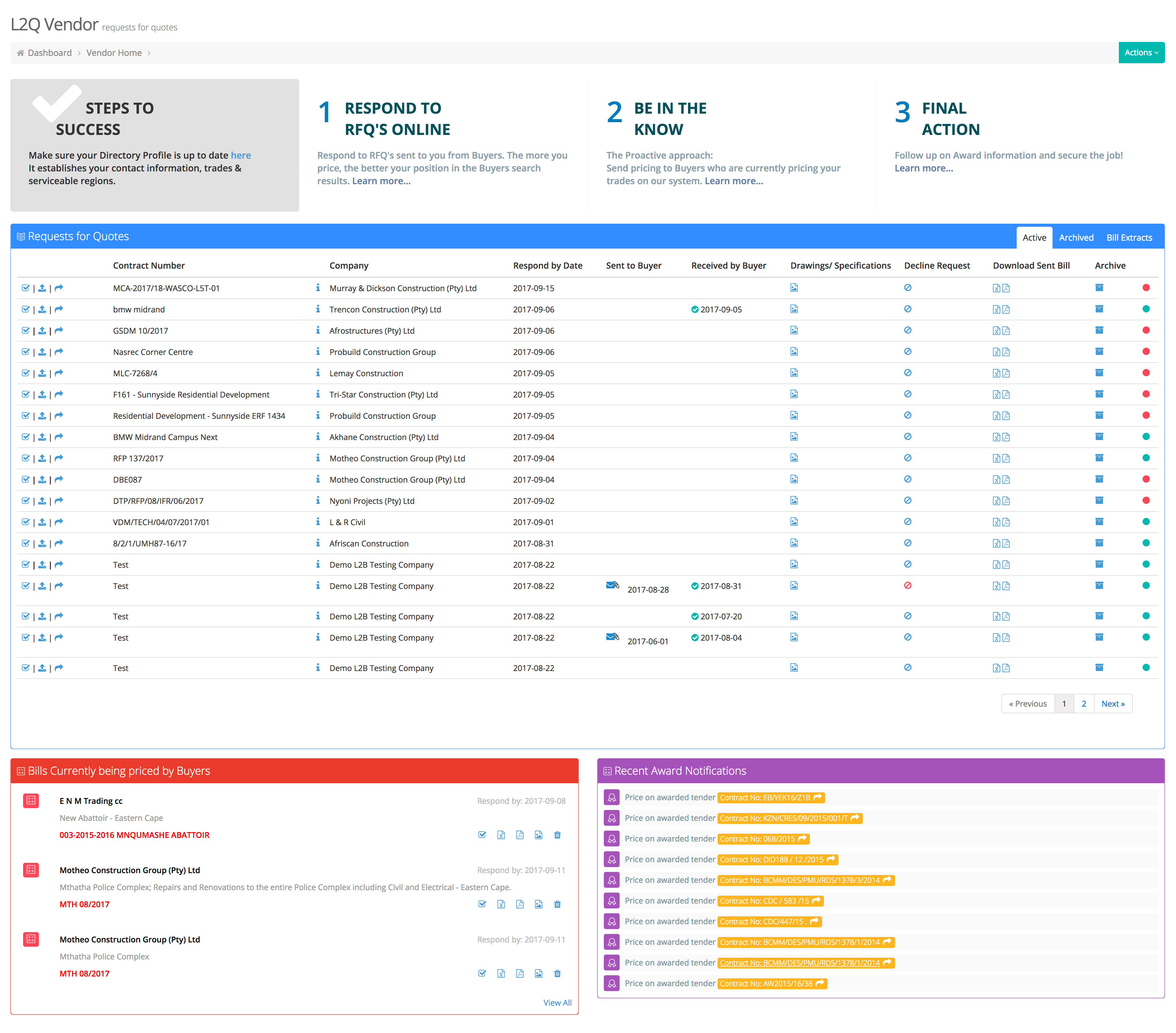The image size is (1176, 1033).
Task: Click Next page button
Action: [1113, 704]
